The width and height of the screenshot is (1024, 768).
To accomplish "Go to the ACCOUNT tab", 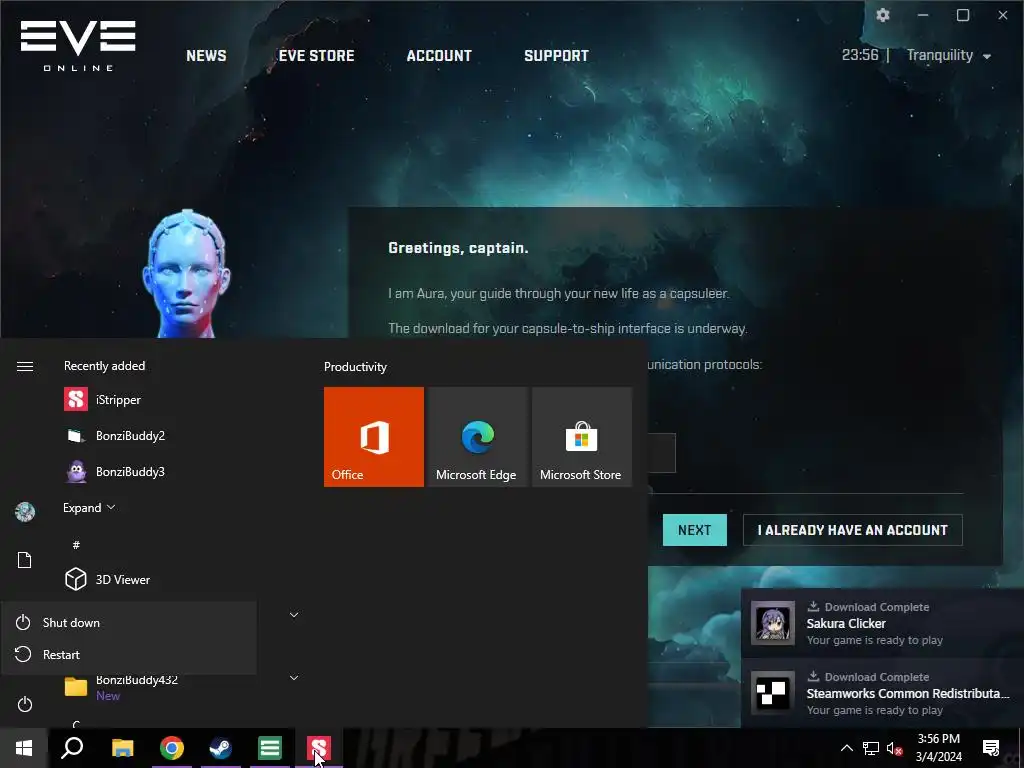I will [x=439, y=56].
